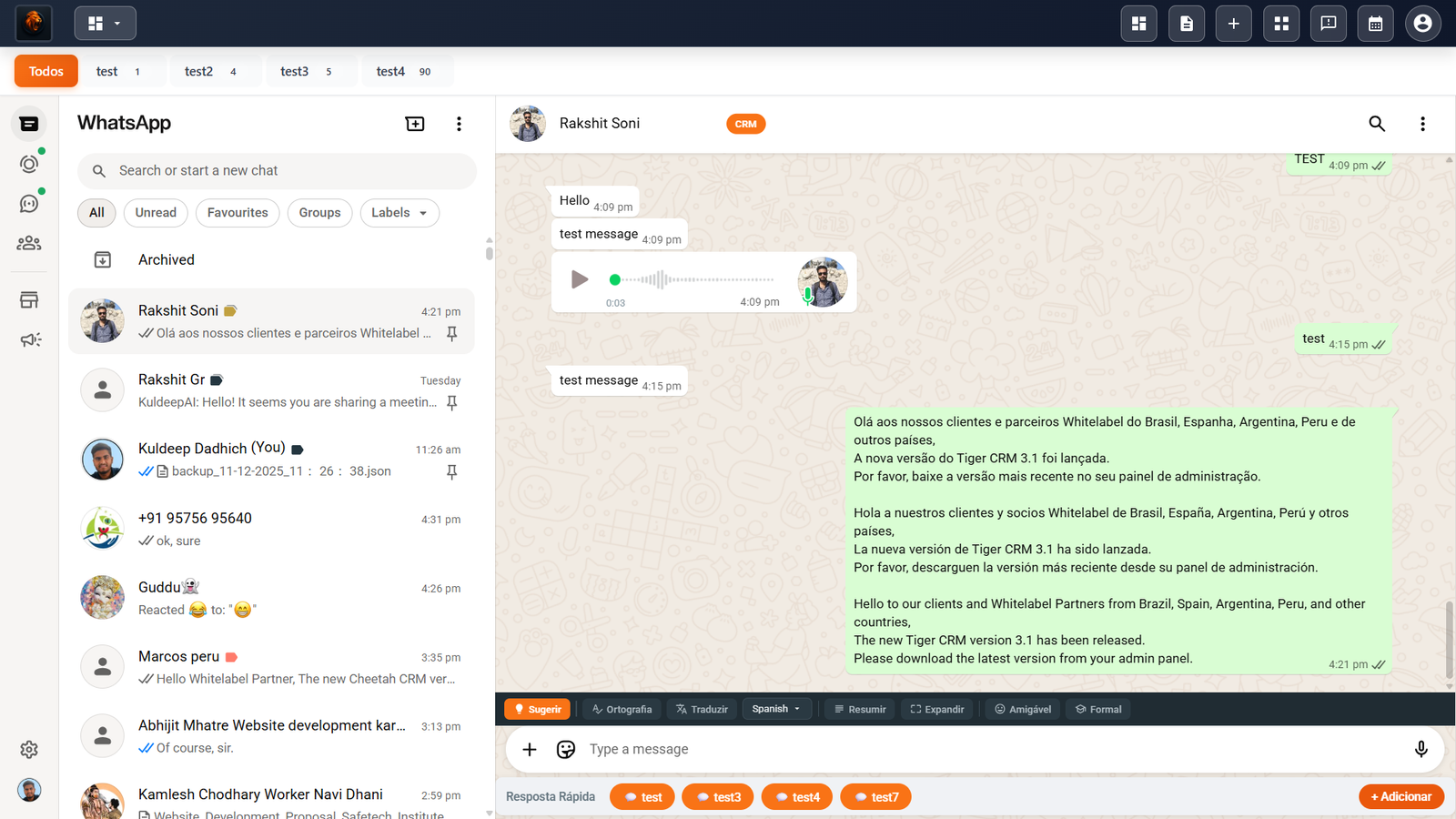The image size is (1456, 819).
Task: Toggle the Unread conversations filter
Action: [156, 212]
